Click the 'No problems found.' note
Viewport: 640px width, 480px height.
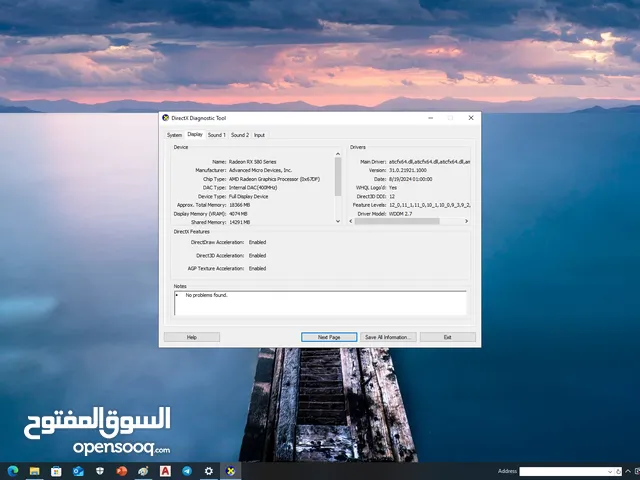[x=207, y=295]
